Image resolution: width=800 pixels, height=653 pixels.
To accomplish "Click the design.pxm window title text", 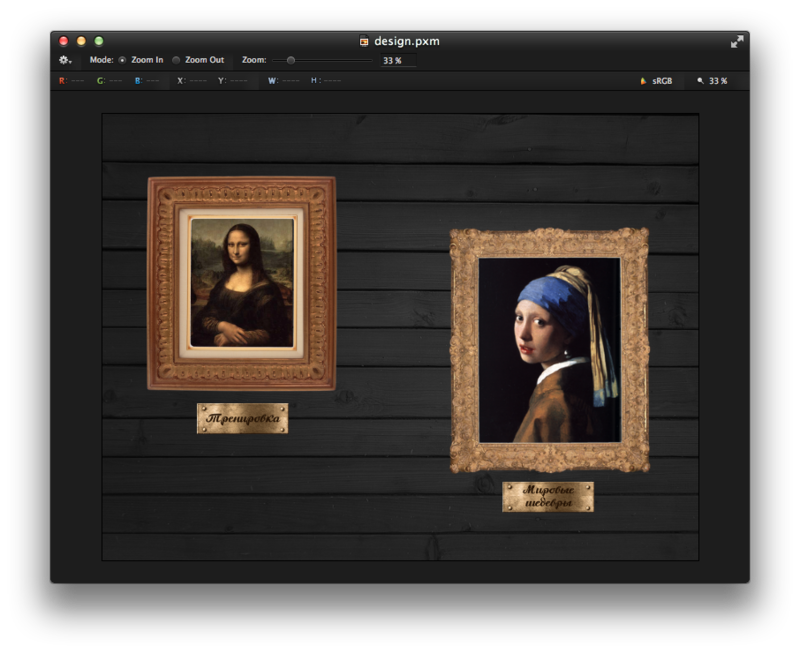I will click(407, 41).
